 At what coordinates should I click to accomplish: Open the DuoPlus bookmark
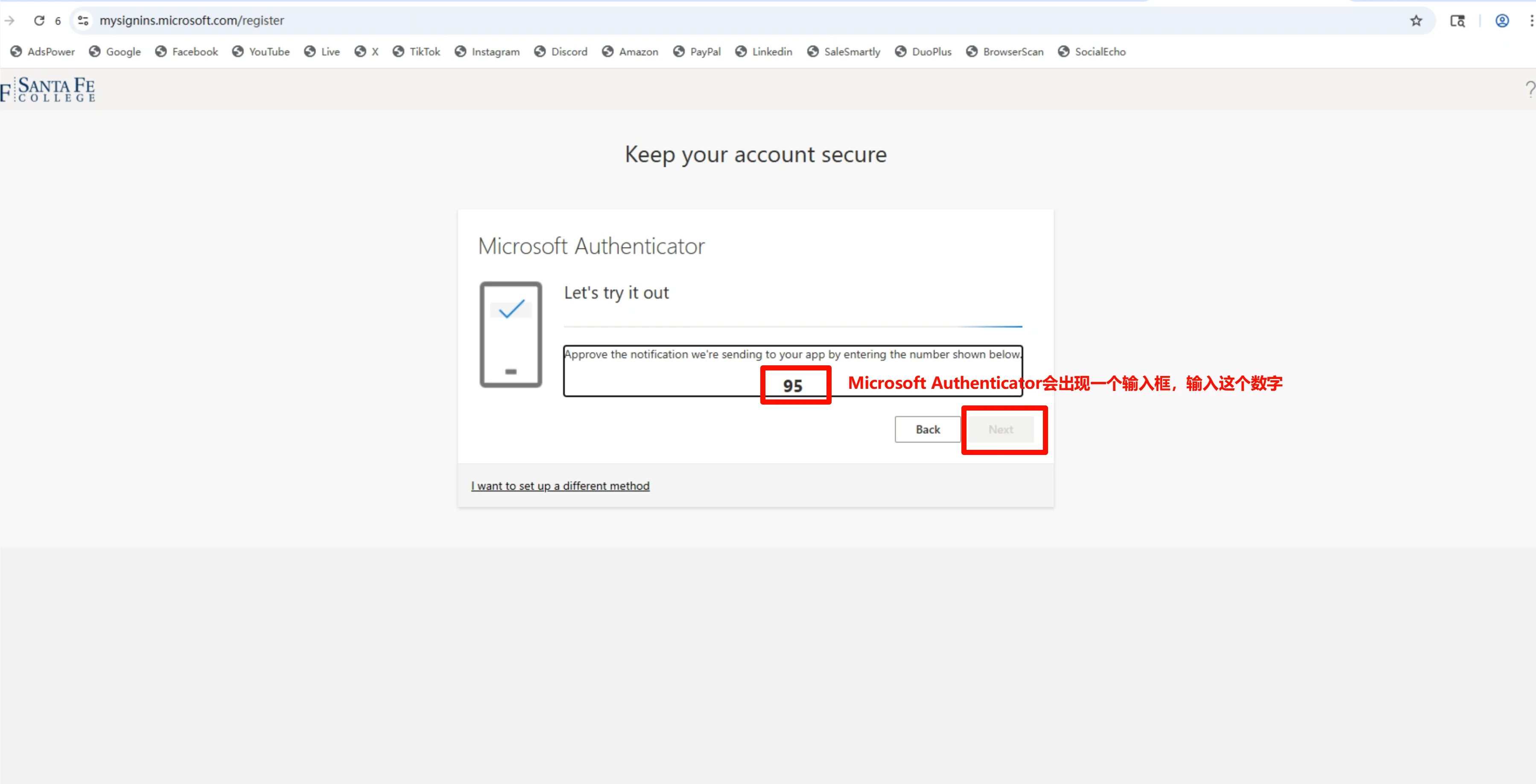924,52
